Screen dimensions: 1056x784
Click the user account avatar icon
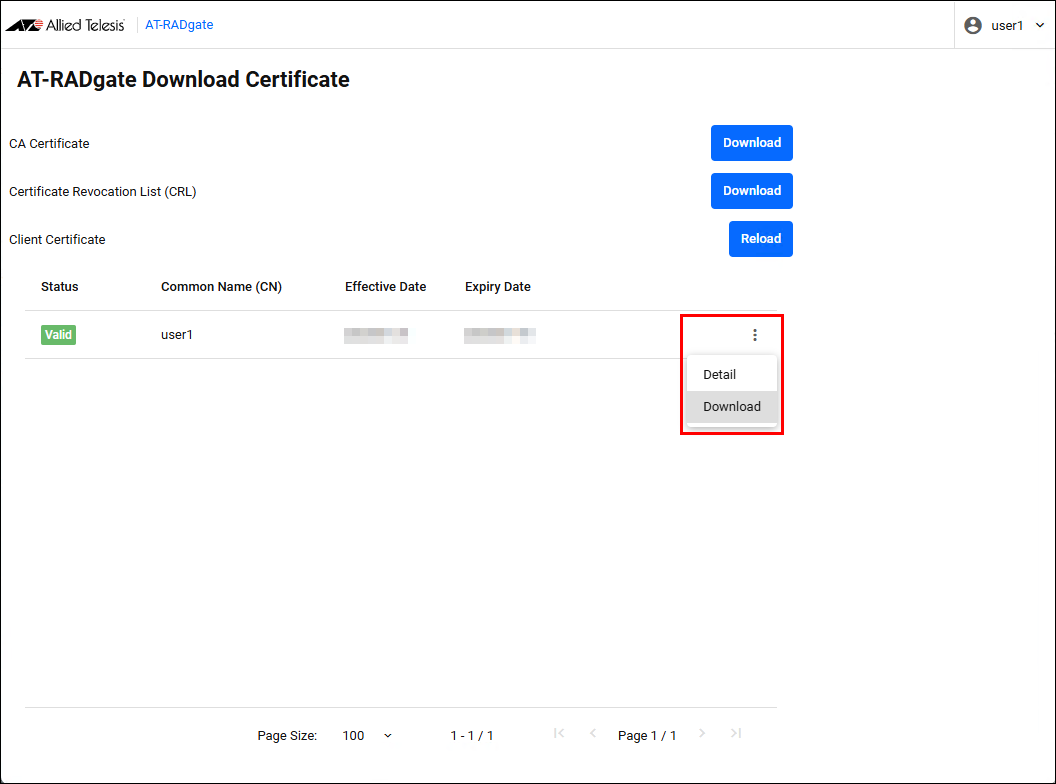coord(972,26)
